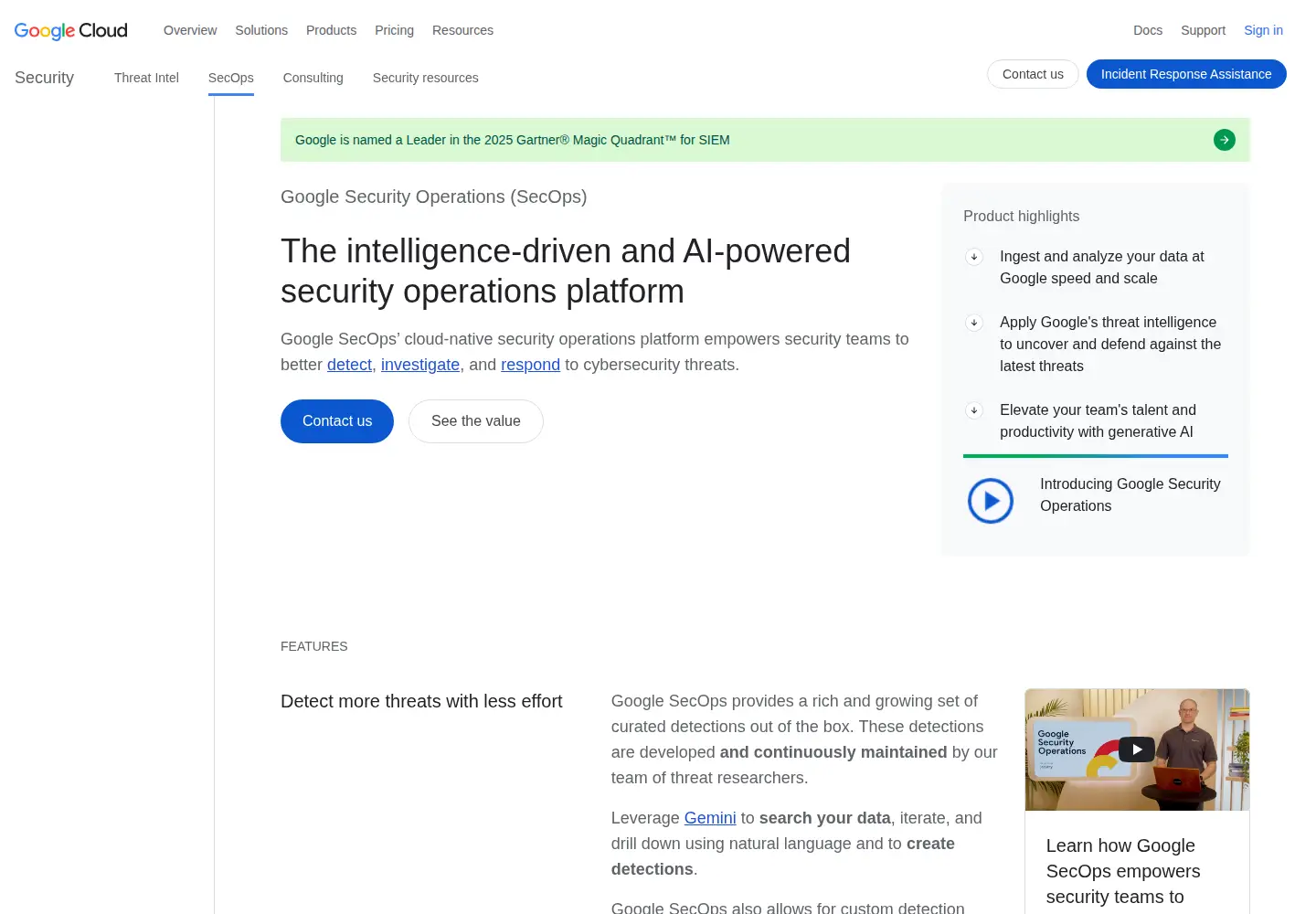Click the arrow icon beside 'Ingest and analyze your data'

coord(974,257)
